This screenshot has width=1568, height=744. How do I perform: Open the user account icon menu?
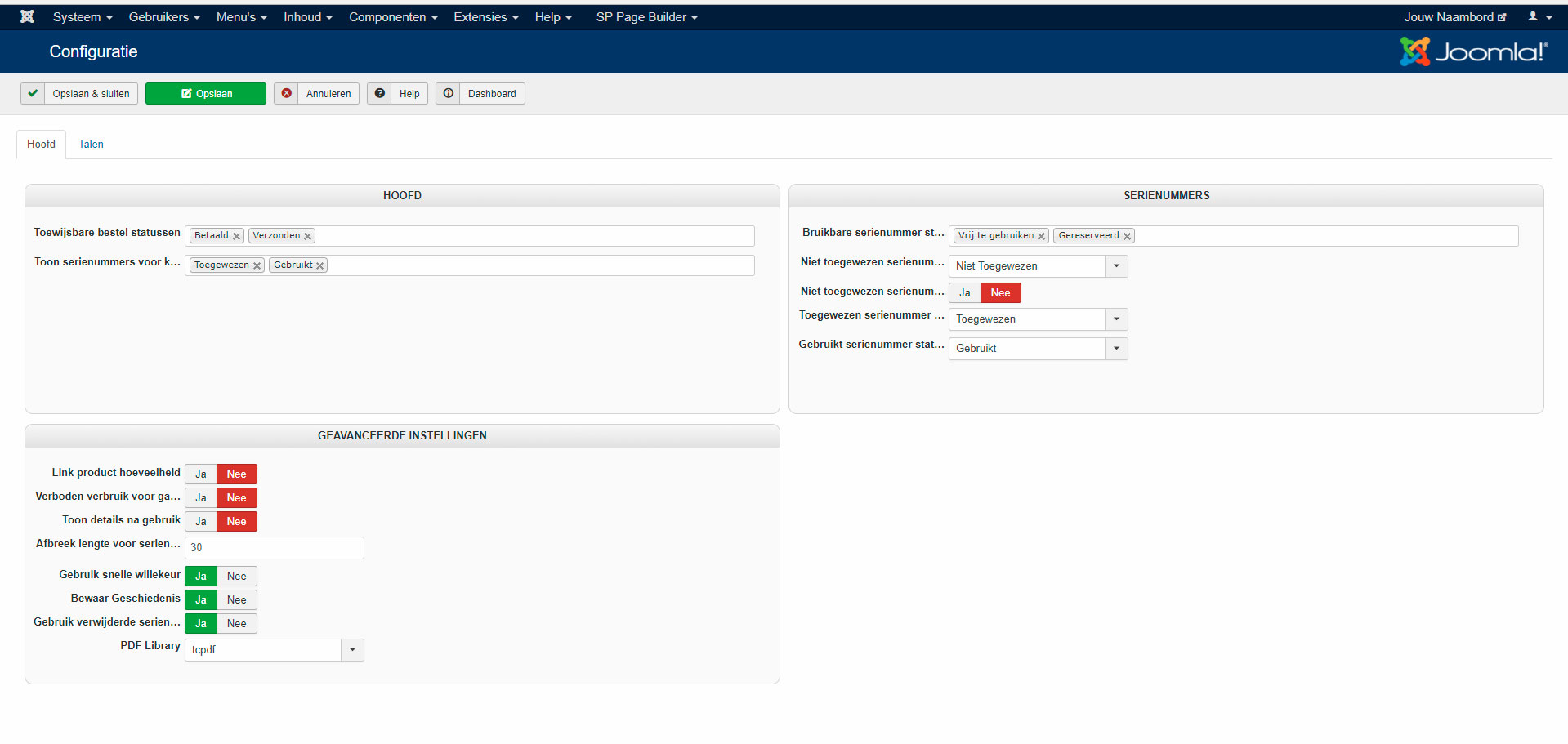1539,16
